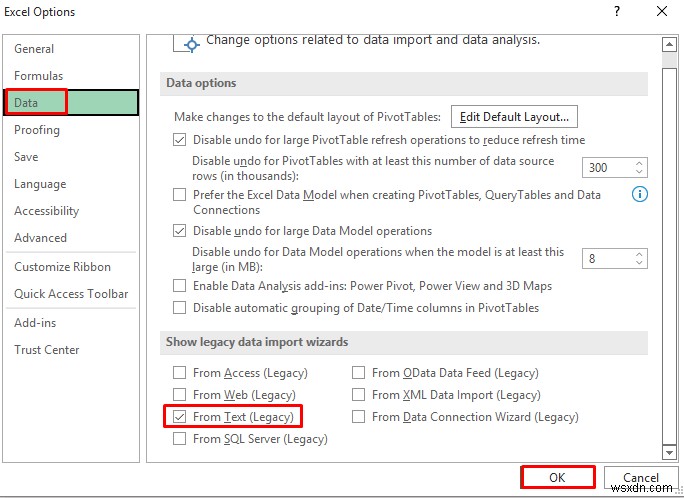
Task: Click the data import options icon
Action: point(185,42)
